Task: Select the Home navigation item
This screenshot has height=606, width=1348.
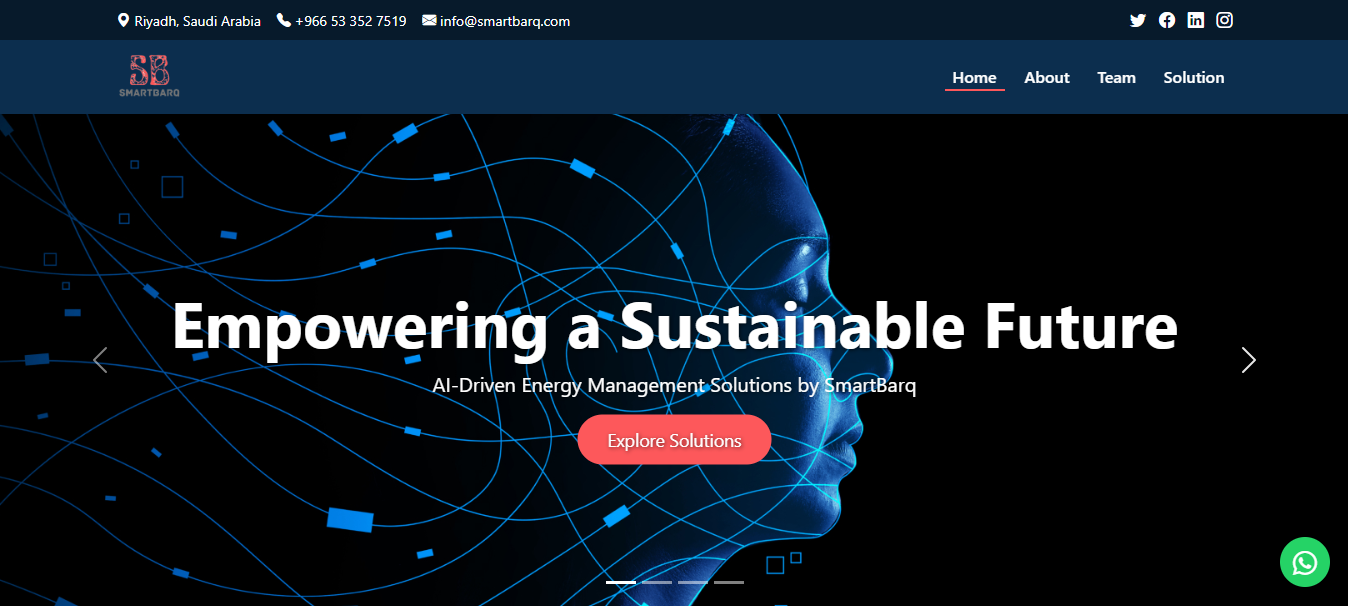Action: 974,77
